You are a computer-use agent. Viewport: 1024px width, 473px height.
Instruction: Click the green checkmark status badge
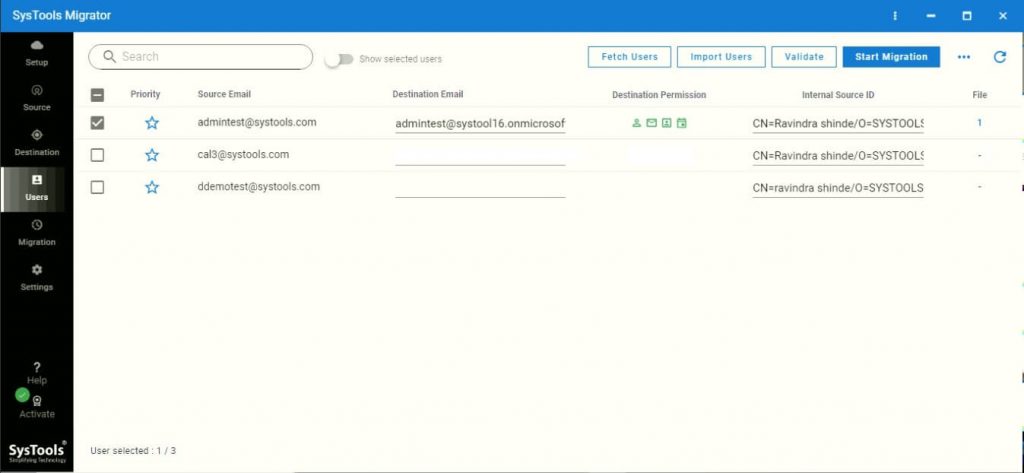(x=22, y=395)
